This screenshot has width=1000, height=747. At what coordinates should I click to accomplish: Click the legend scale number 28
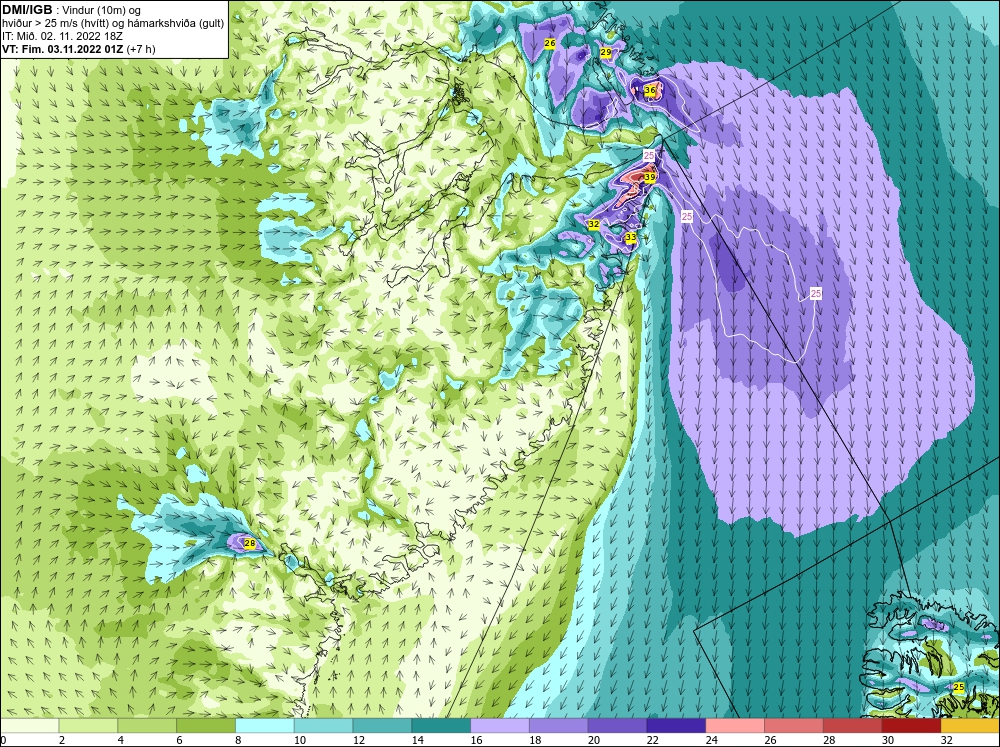coord(829,740)
